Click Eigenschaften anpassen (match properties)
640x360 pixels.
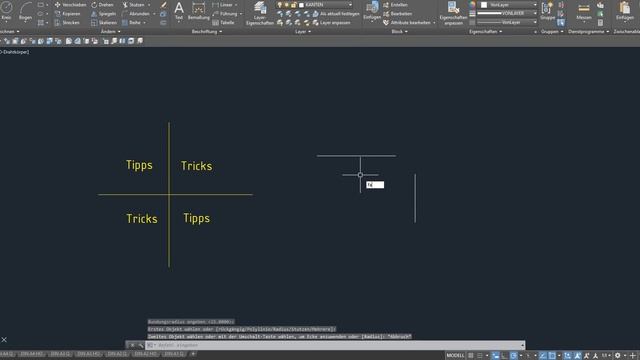(x=453, y=13)
